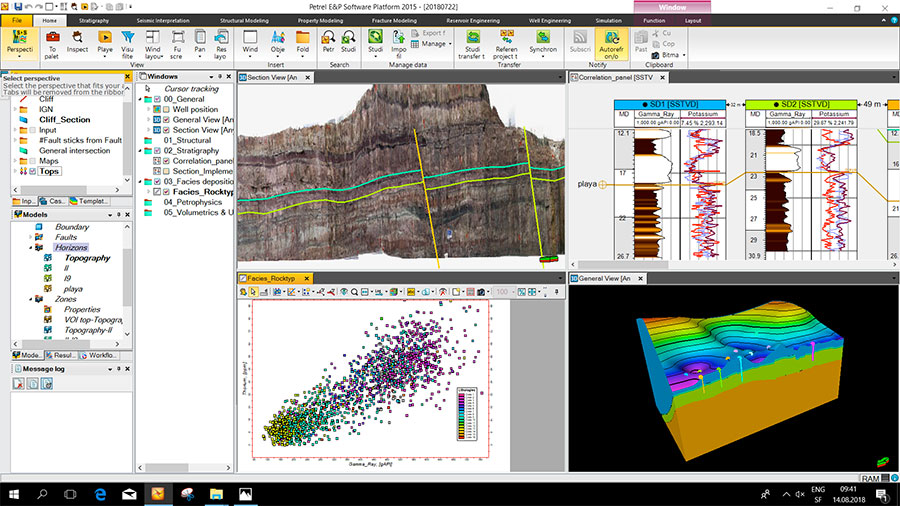Open the Manage dropdown in Manage data
This screenshot has width=900, height=506.
pyautogui.click(x=432, y=44)
